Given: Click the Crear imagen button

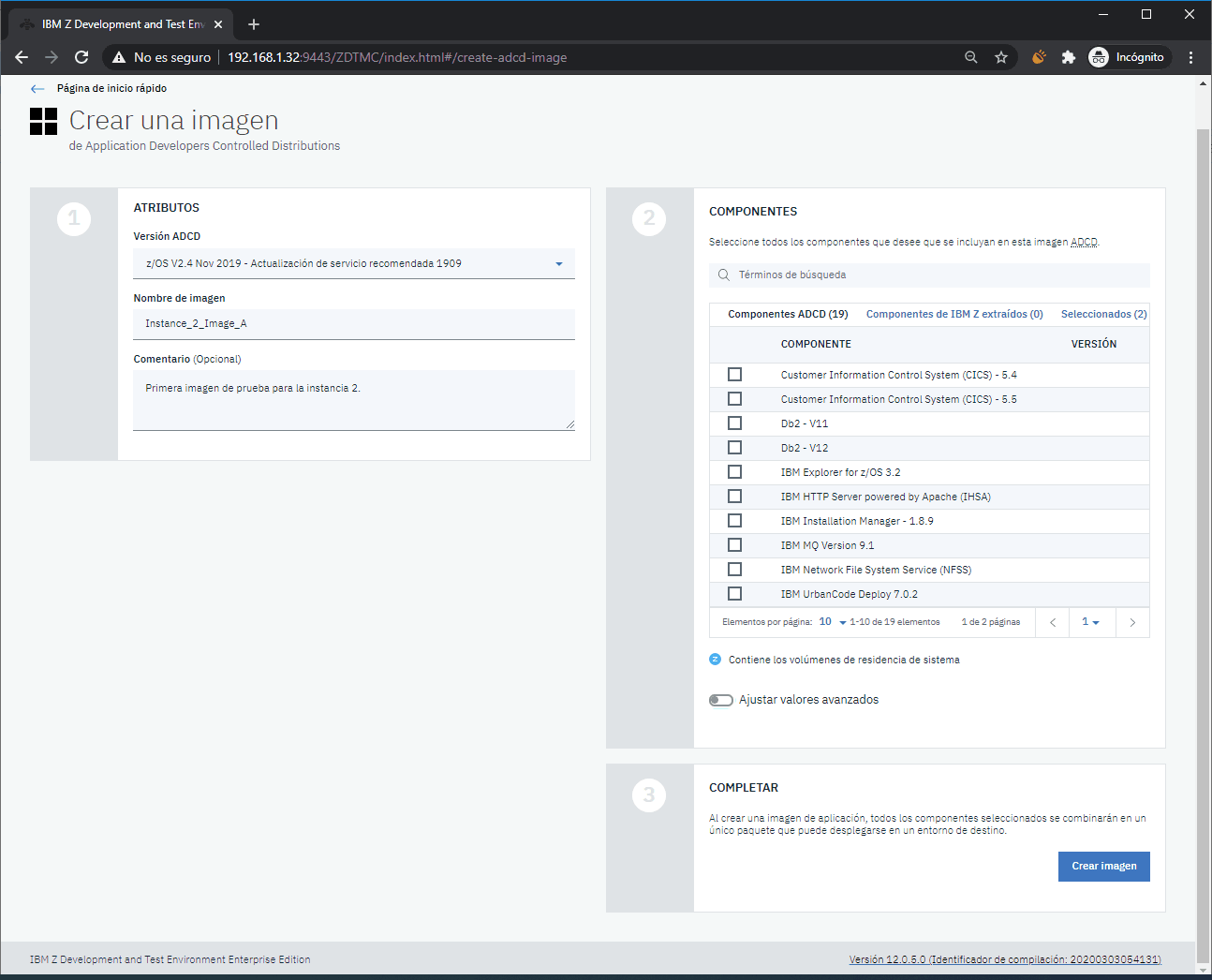Looking at the screenshot, I should tap(1103, 867).
